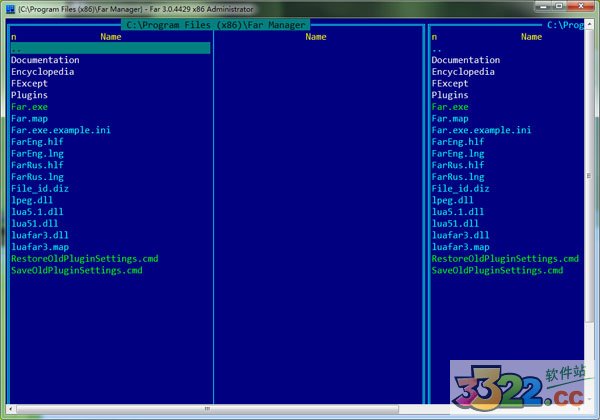Select luafar3.dll in left panel
The height and width of the screenshot is (420, 600).
point(40,235)
